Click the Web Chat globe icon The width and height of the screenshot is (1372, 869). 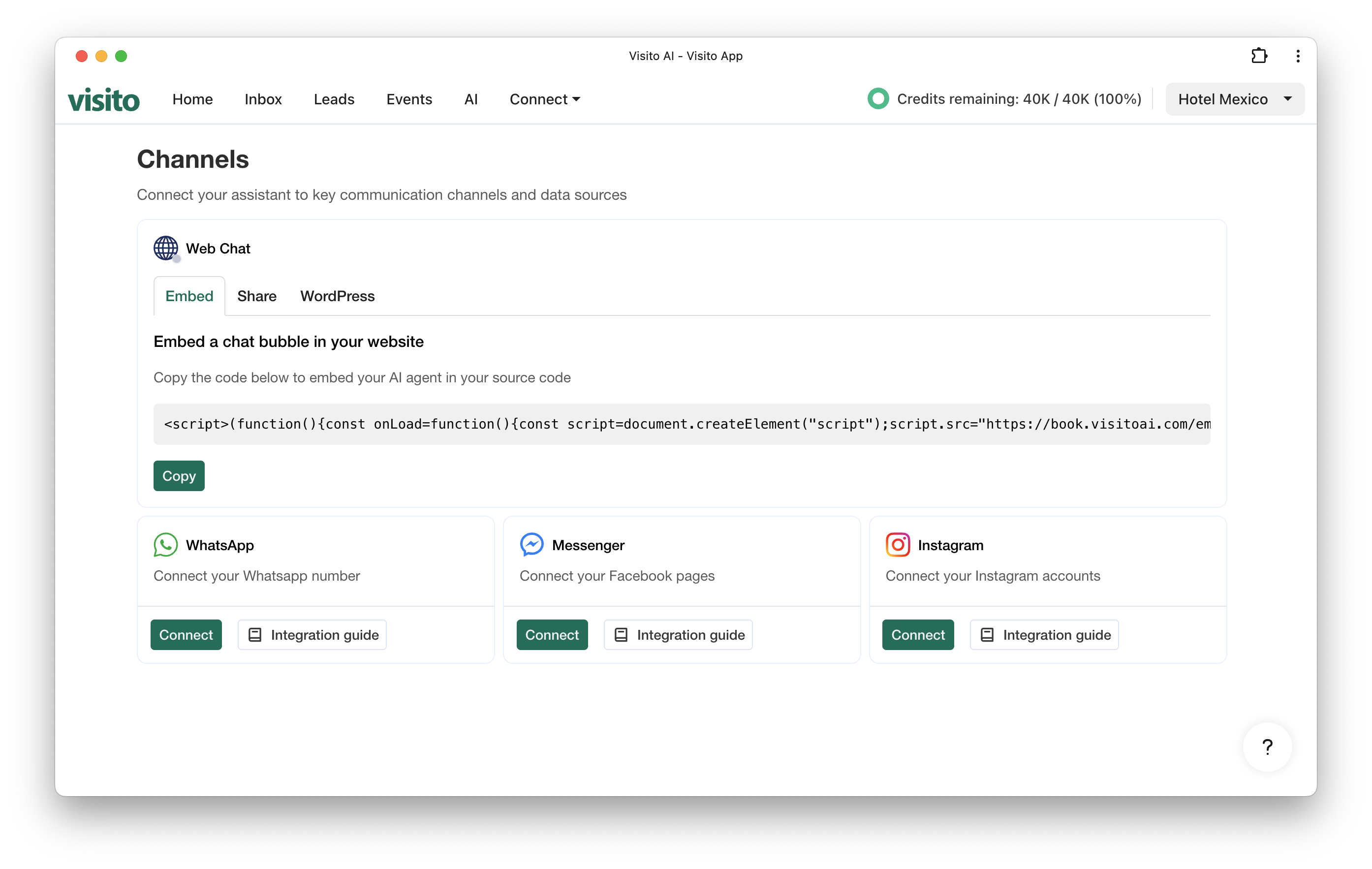(165, 248)
